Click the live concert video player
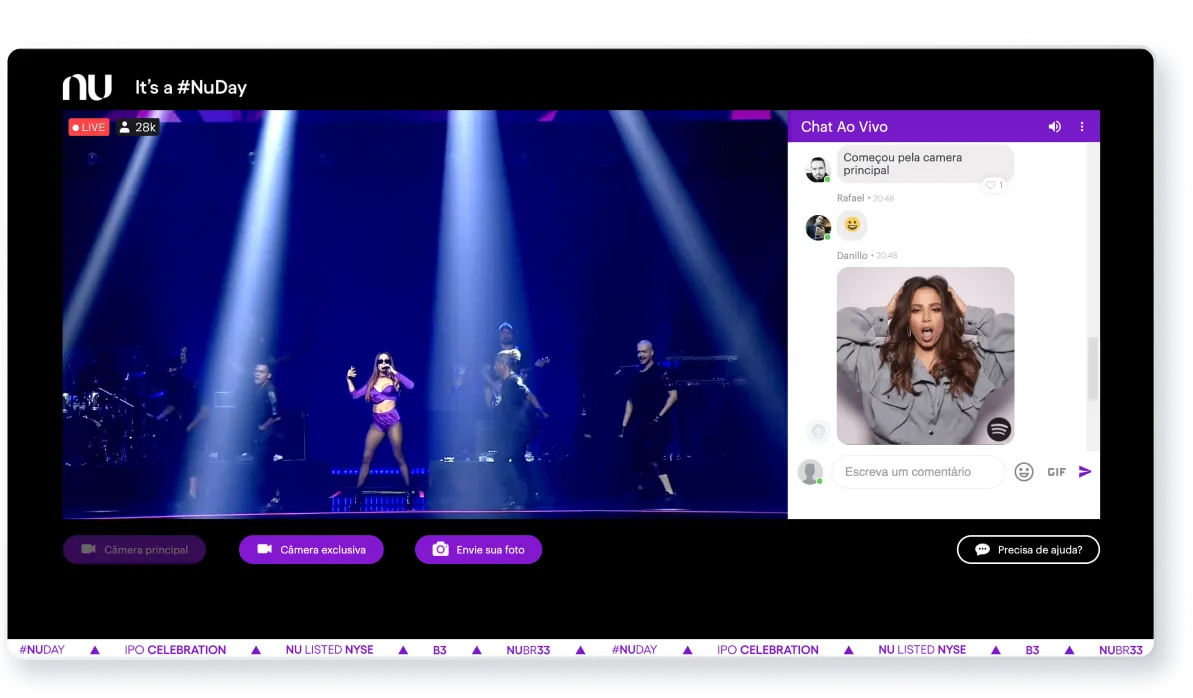This screenshot has height=698, width=1193. 425,314
